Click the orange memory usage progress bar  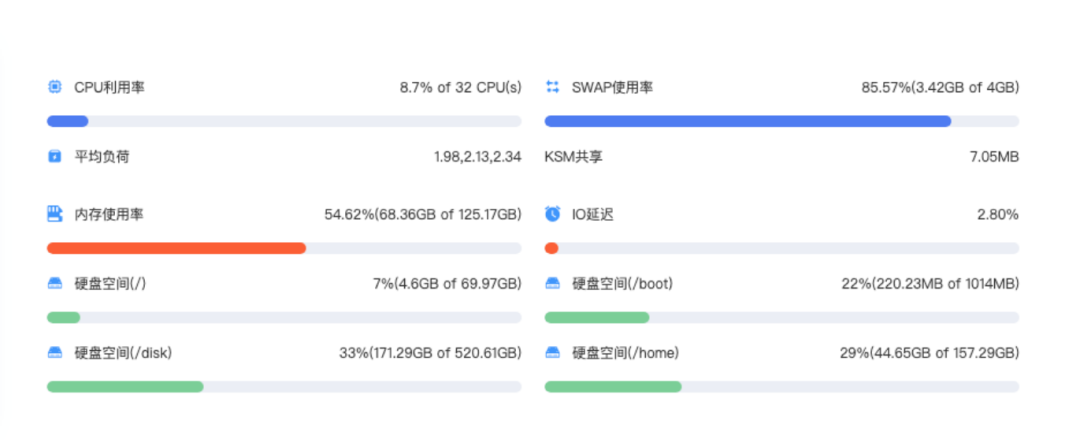point(176,248)
